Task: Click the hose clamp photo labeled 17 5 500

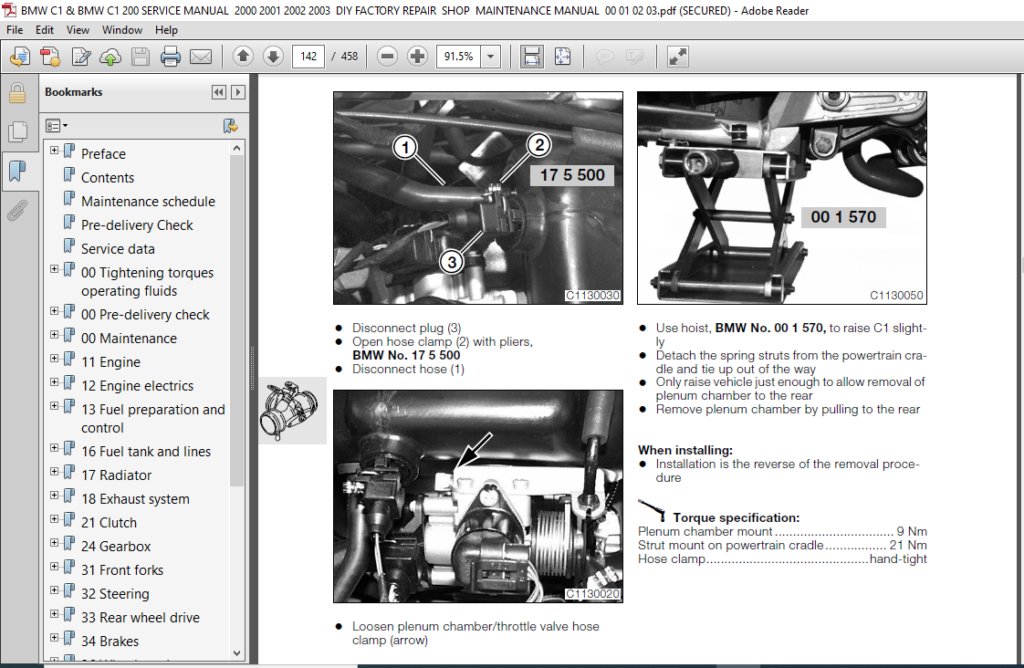Action: pos(478,198)
